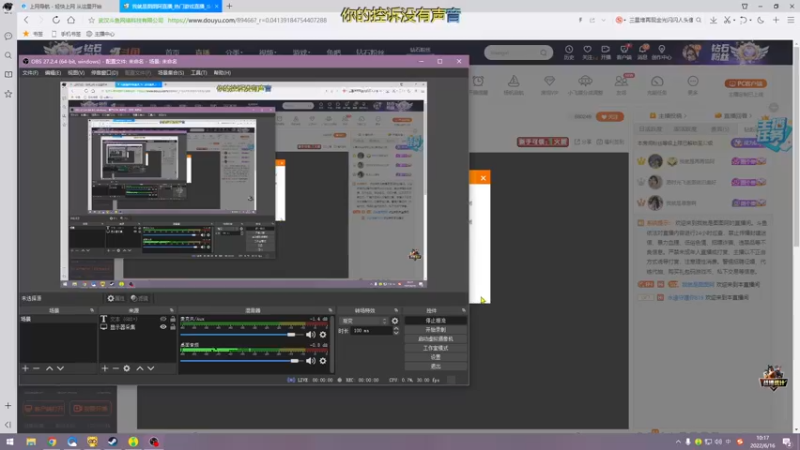Open the 文件(F) menu in OBS
Screen dimensions: 800x450
pos(30,73)
